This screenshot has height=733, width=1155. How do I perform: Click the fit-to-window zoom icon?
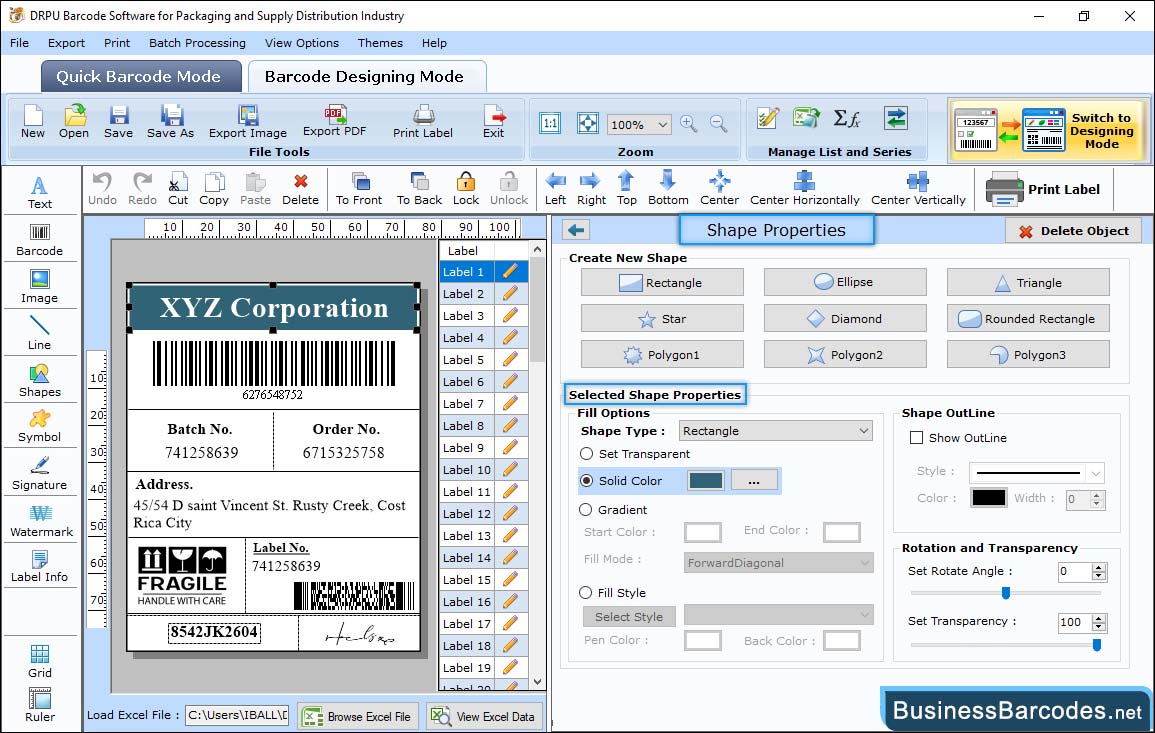tap(588, 123)
